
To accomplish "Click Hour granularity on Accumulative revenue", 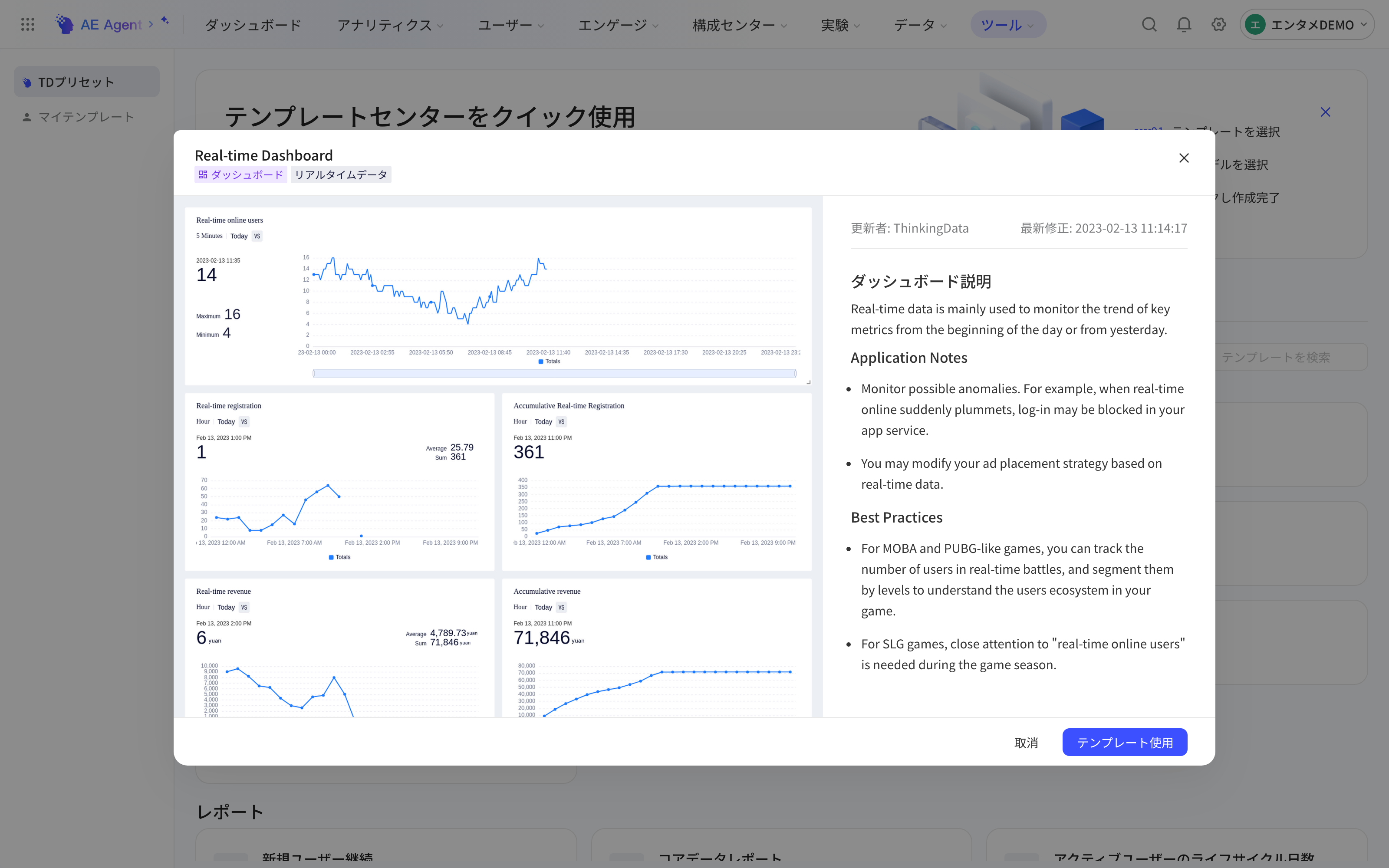I will coord(520,607).
